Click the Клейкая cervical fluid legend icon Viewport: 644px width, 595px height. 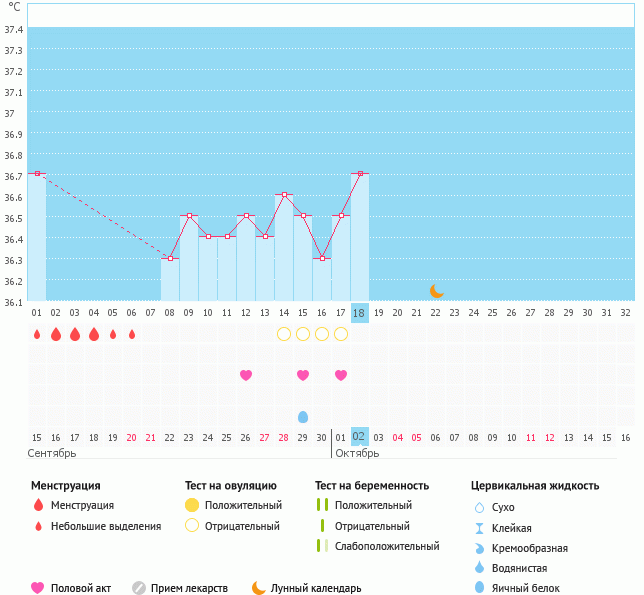point(480,528)
